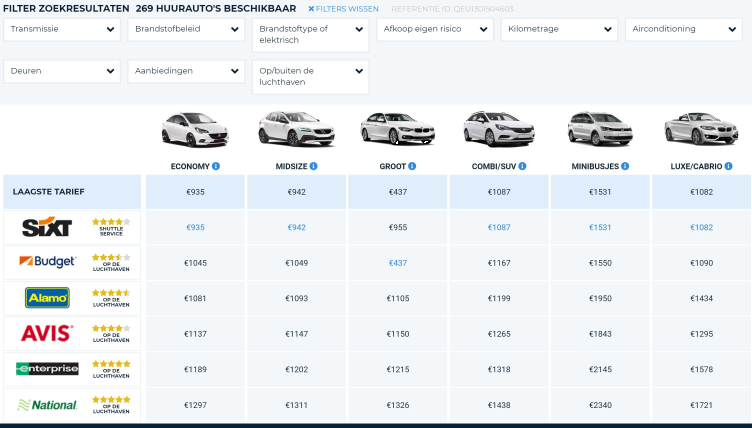Open the Afkoop eigen risico dropdown
The width and height of the screenshot is (752, 428).
coord(435,29)
